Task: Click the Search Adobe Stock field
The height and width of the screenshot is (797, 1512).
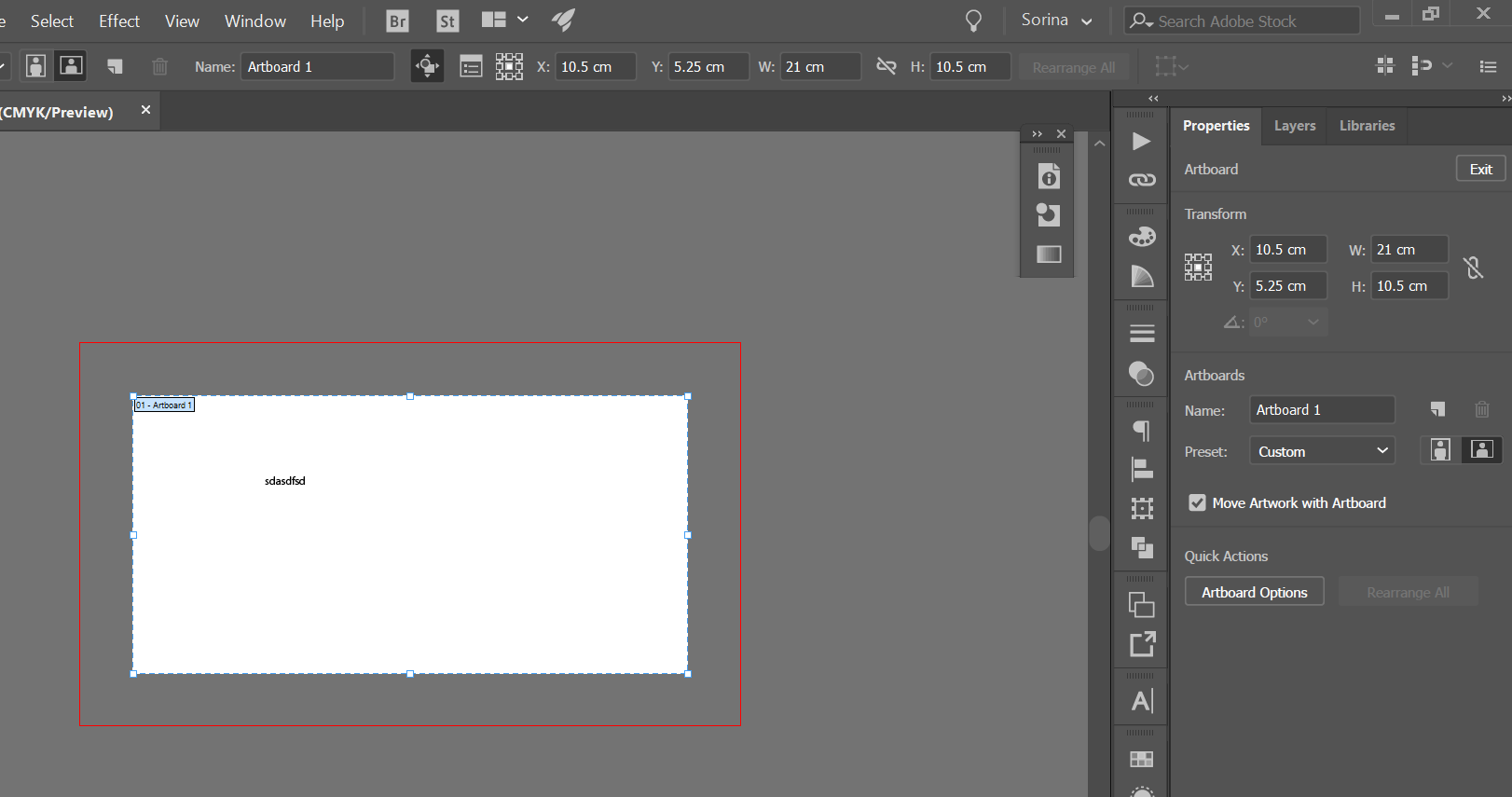Action: point(1242,21)
